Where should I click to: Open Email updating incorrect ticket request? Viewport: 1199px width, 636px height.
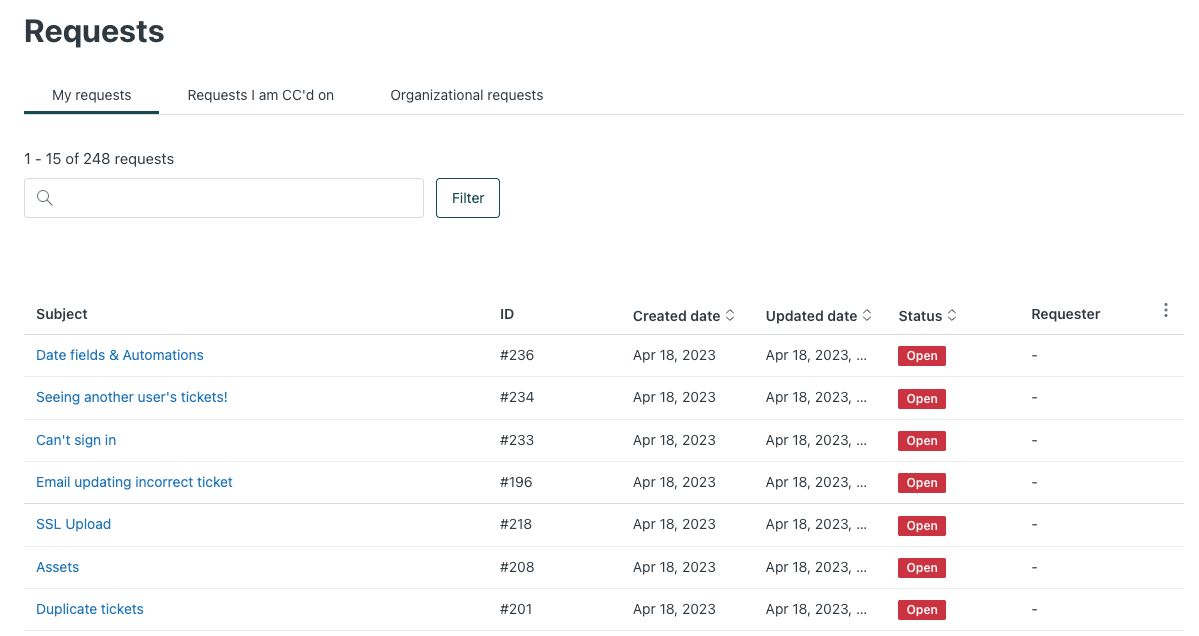[134, 482]
